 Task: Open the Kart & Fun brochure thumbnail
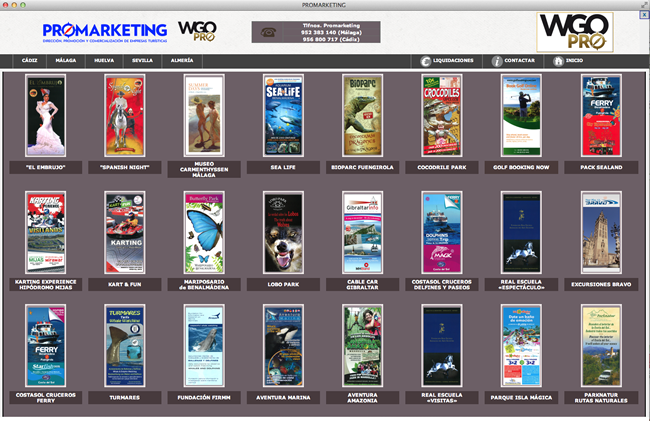click(x=125, y=232)
